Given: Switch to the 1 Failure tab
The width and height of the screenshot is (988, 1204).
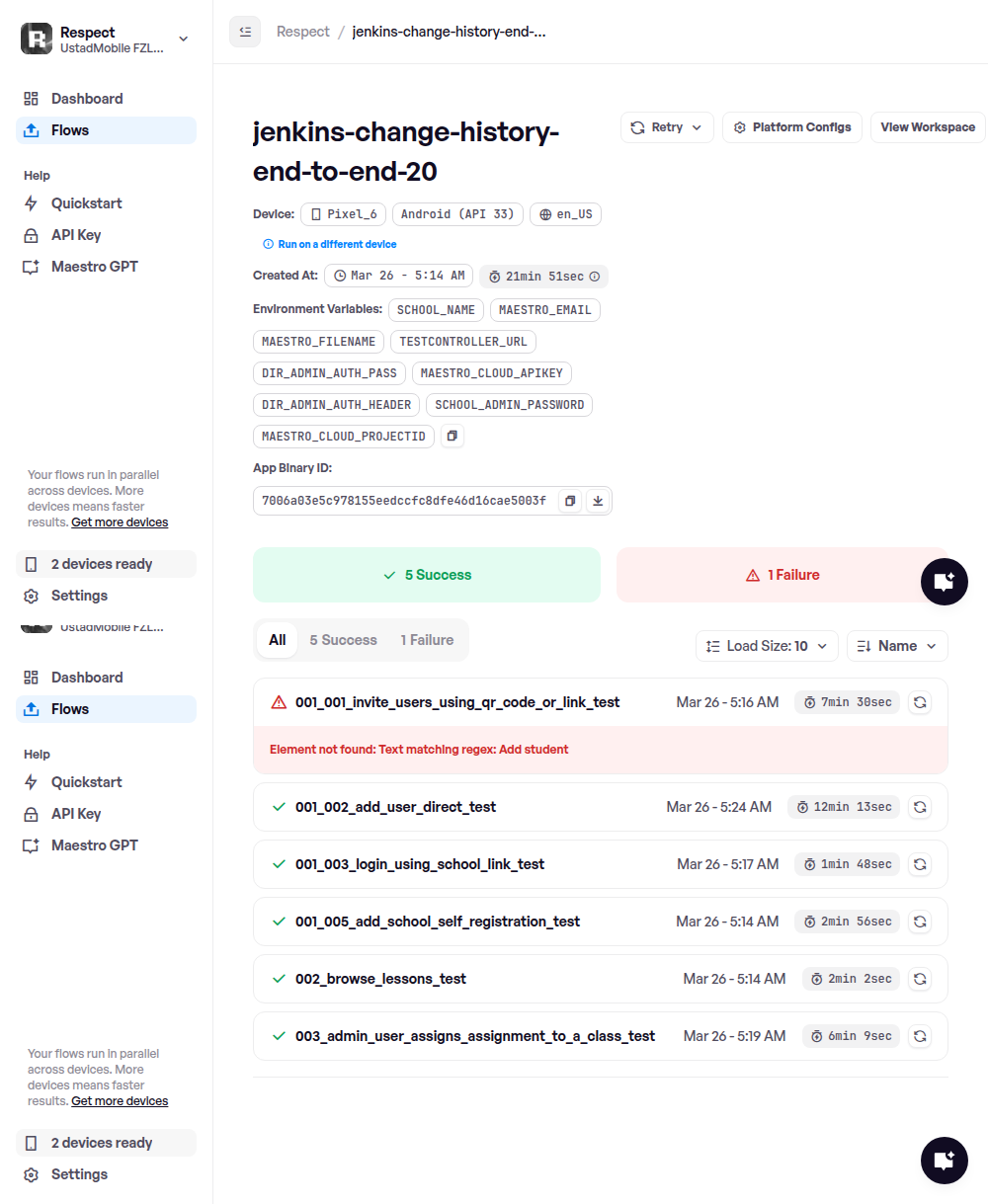Looking at the screenshot, I should 427,640.
